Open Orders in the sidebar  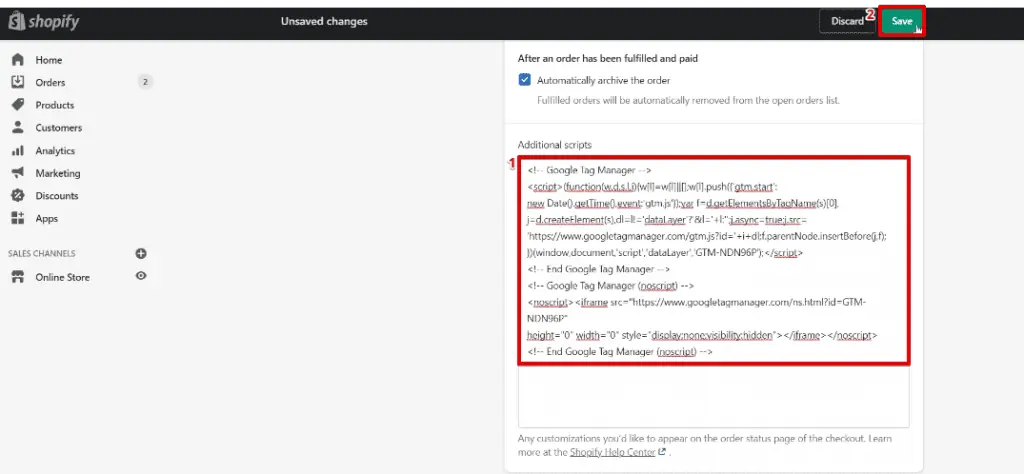[50, 82]
